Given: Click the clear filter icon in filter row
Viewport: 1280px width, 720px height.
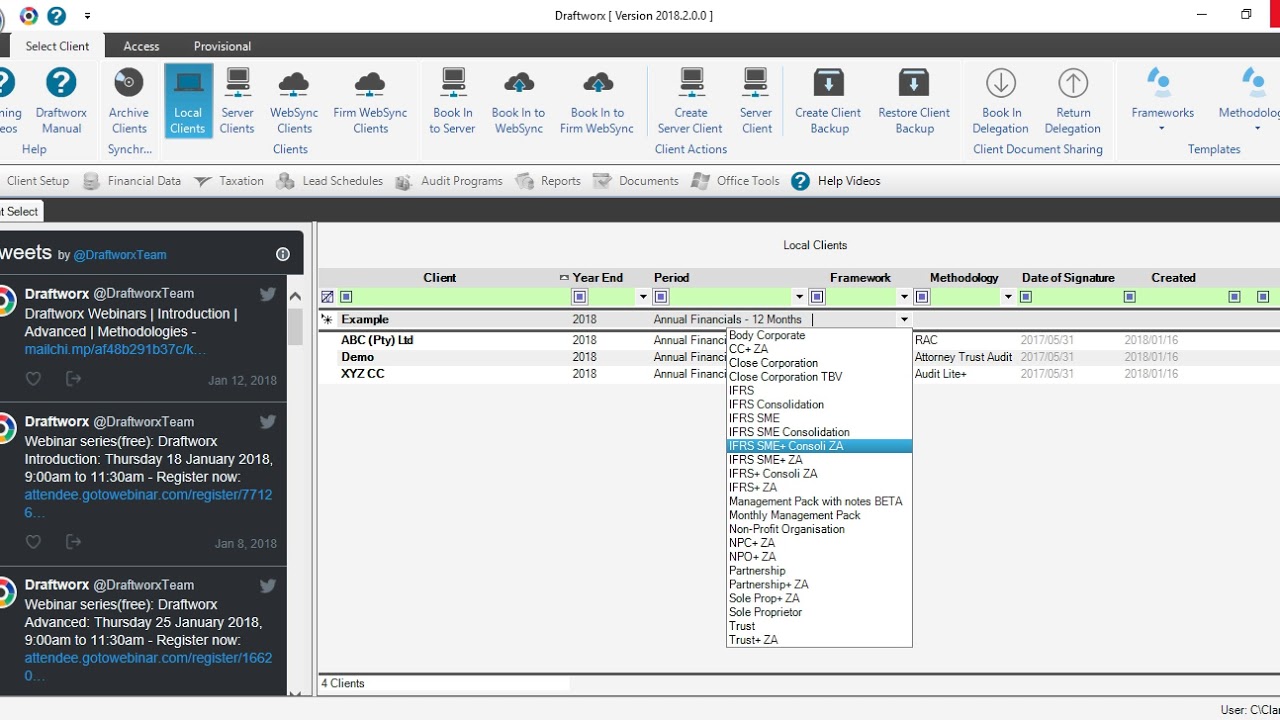Looking at the screenshot, I should point(327,297).
